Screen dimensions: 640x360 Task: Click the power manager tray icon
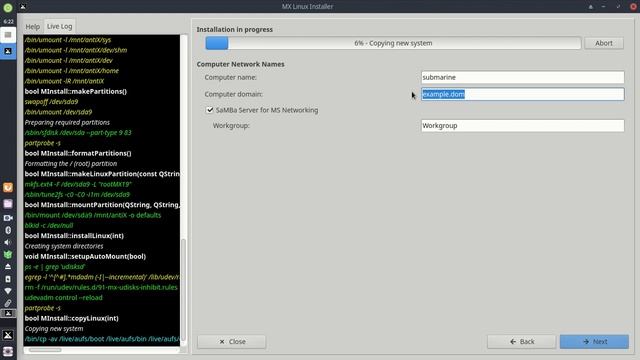(x=8, y=279)
